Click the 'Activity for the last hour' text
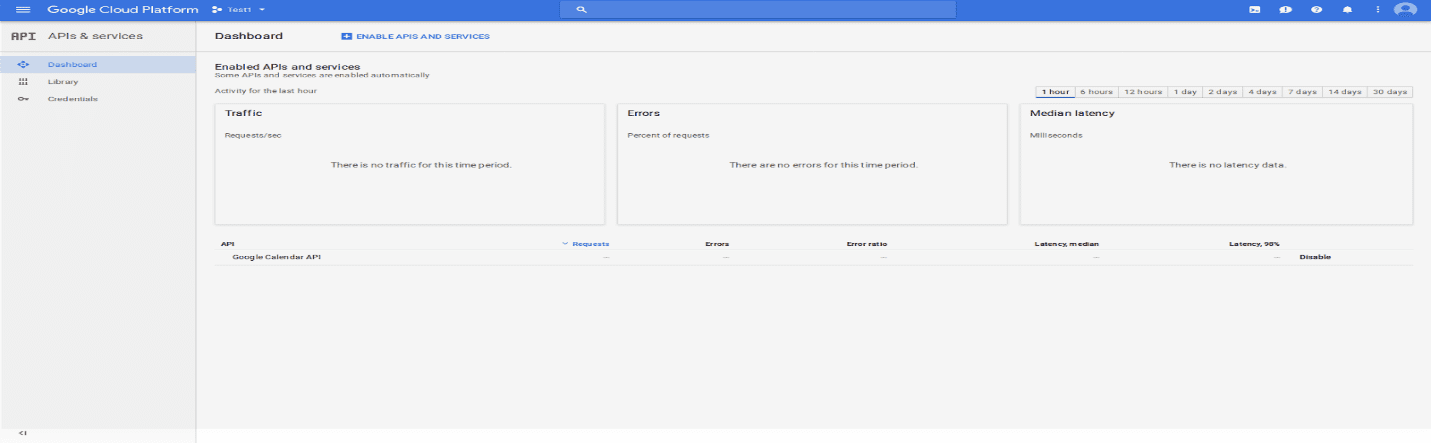Viewport: 1431px width, 443px height. tap(265, 91)
